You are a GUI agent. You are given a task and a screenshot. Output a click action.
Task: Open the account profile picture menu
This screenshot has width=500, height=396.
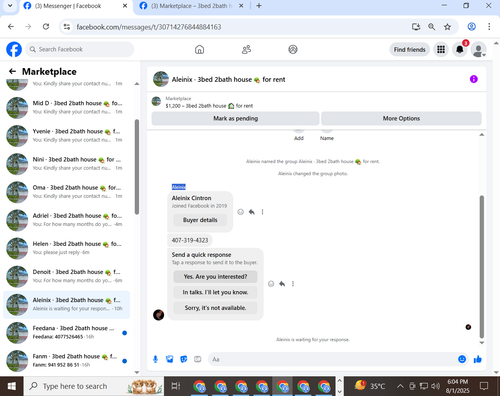pyautogui.click(x=478, y=50)
